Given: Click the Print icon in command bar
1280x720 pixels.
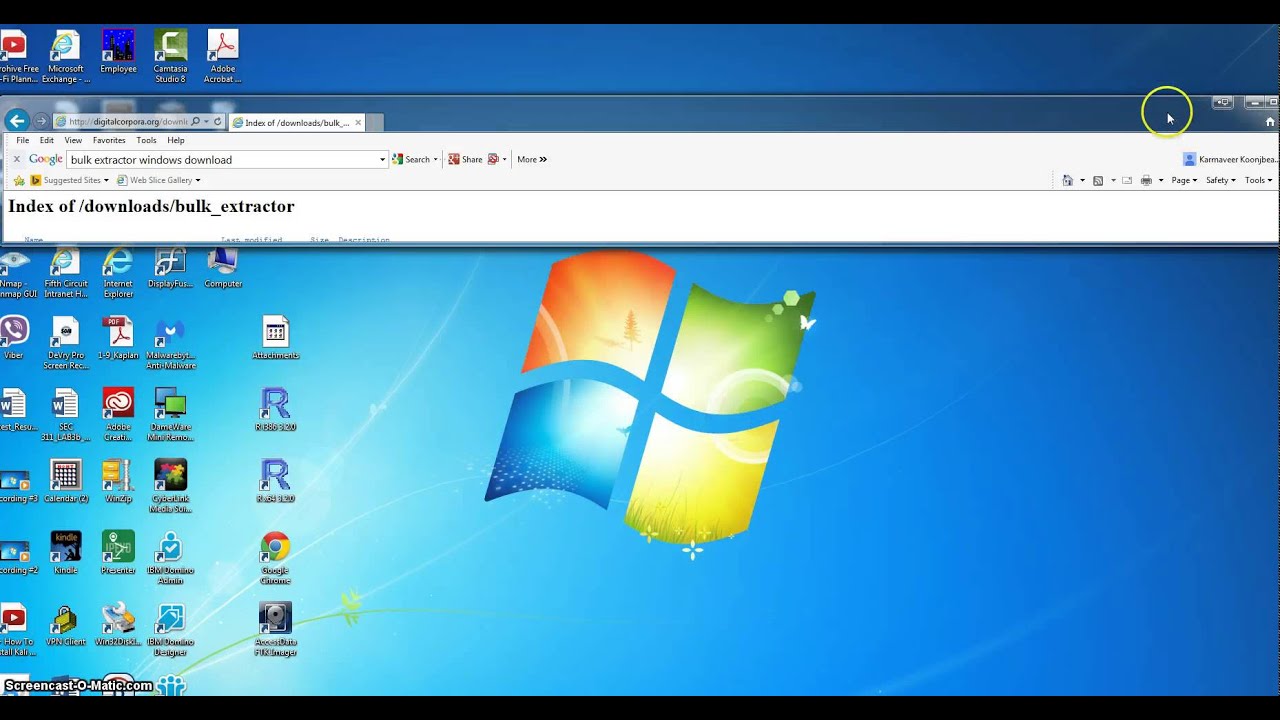Looking at the screenshot, I should click(x=1146, y=180).
